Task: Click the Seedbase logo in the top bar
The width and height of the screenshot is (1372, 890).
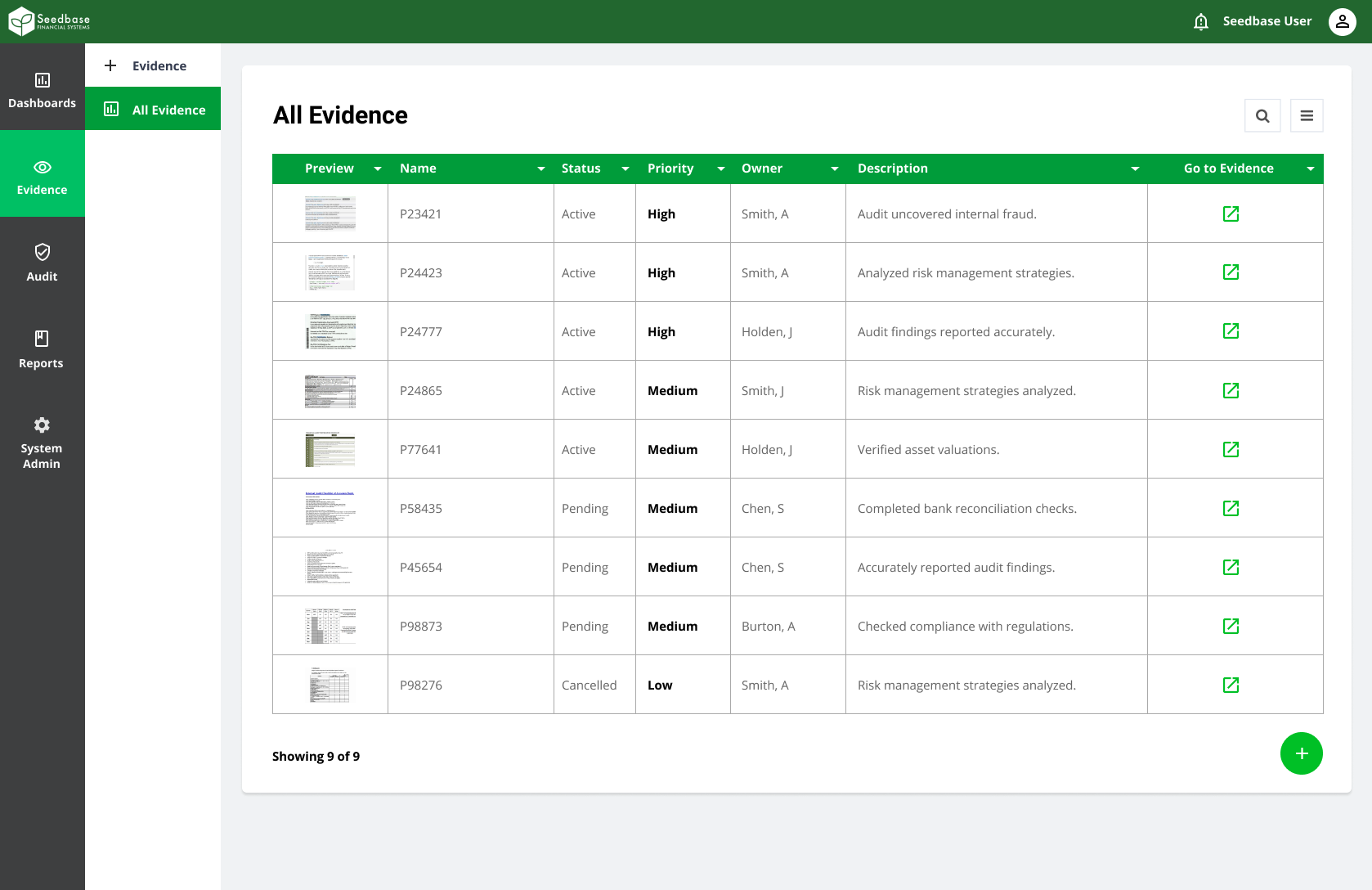Action: (47, 20)
